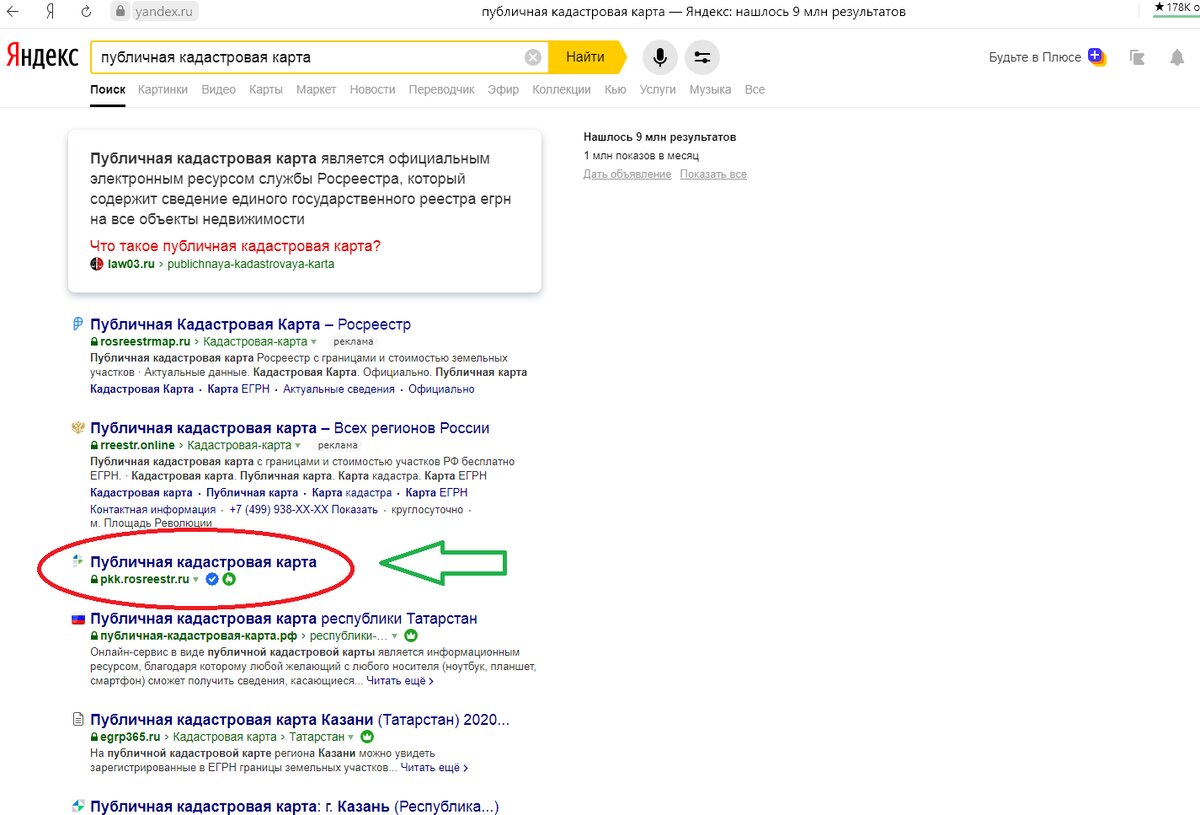Screen dimensions: 1200x815
Task: Expand the rosreestrmap.ru Кадастровая-карта dropdown arrow
Action: [313, 342]
